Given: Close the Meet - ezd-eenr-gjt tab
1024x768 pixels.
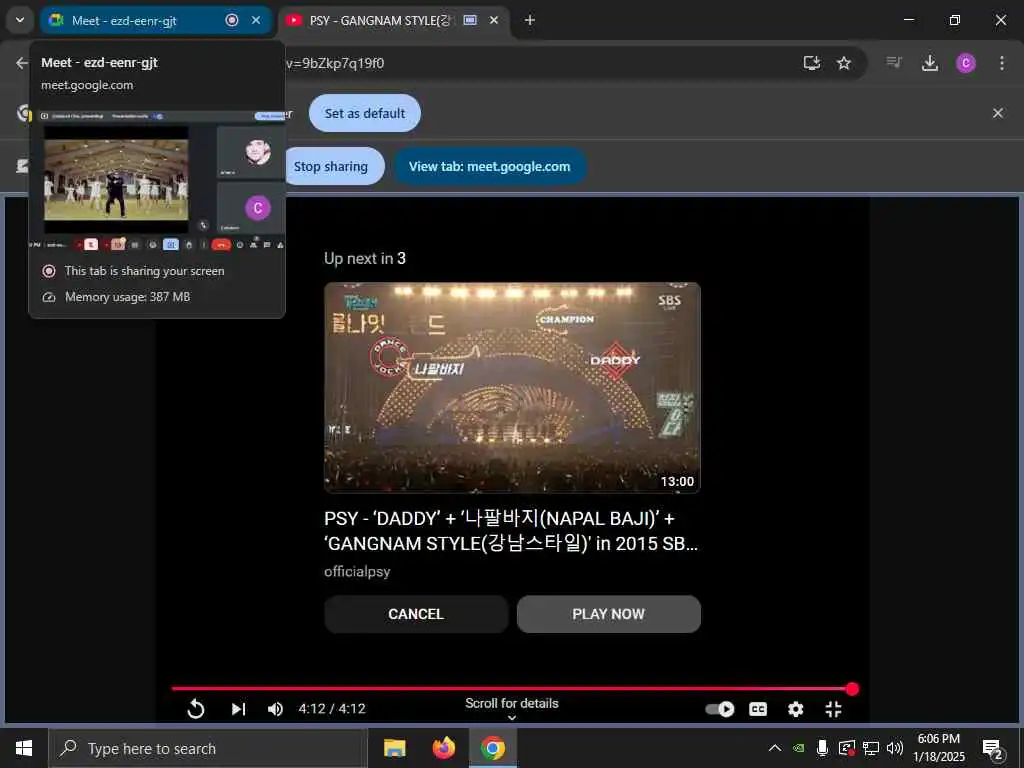Looking at the screenshot, I should pyautogui.click(x=256, y=20).
